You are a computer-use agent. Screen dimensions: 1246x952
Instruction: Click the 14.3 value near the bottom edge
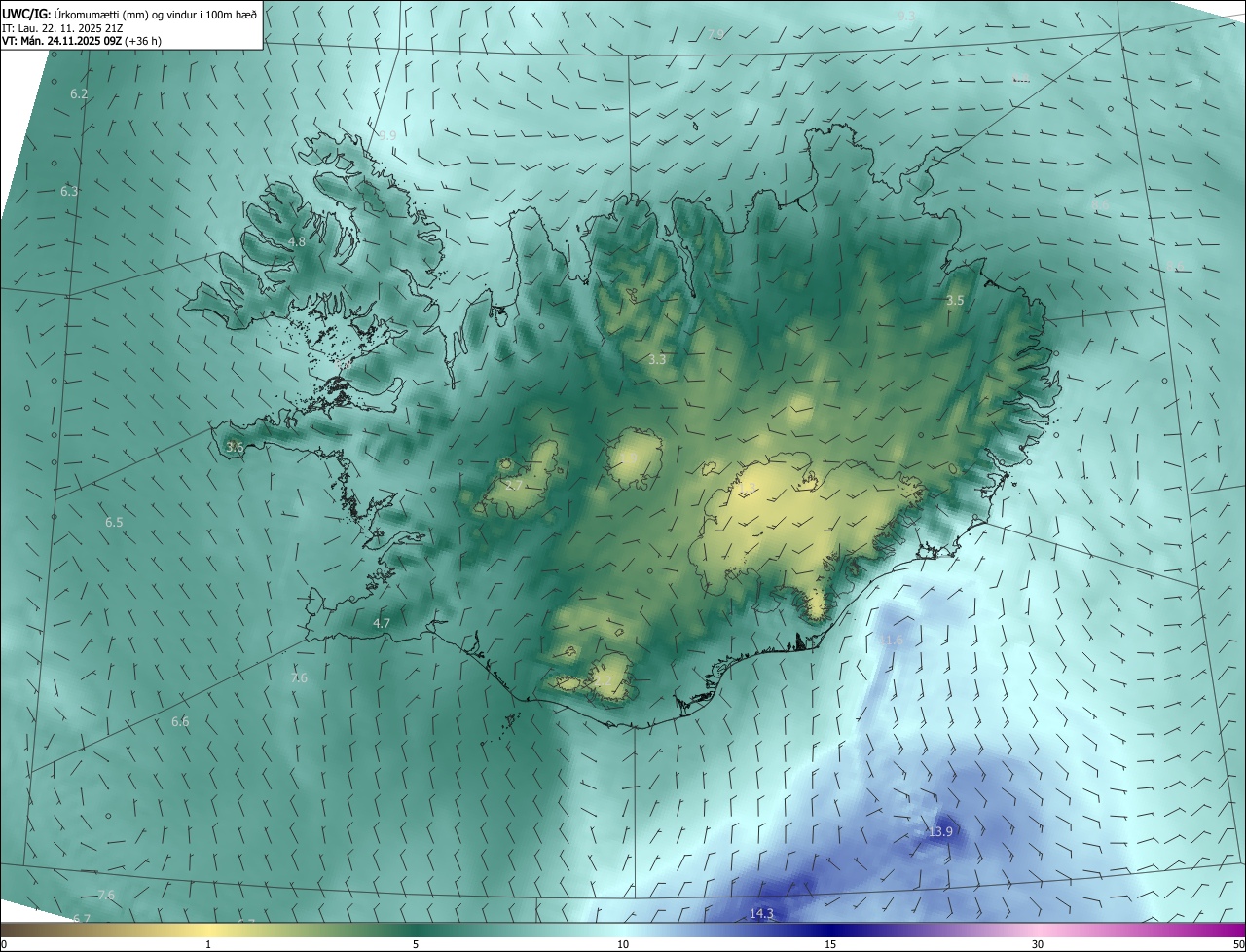point(762,913)
